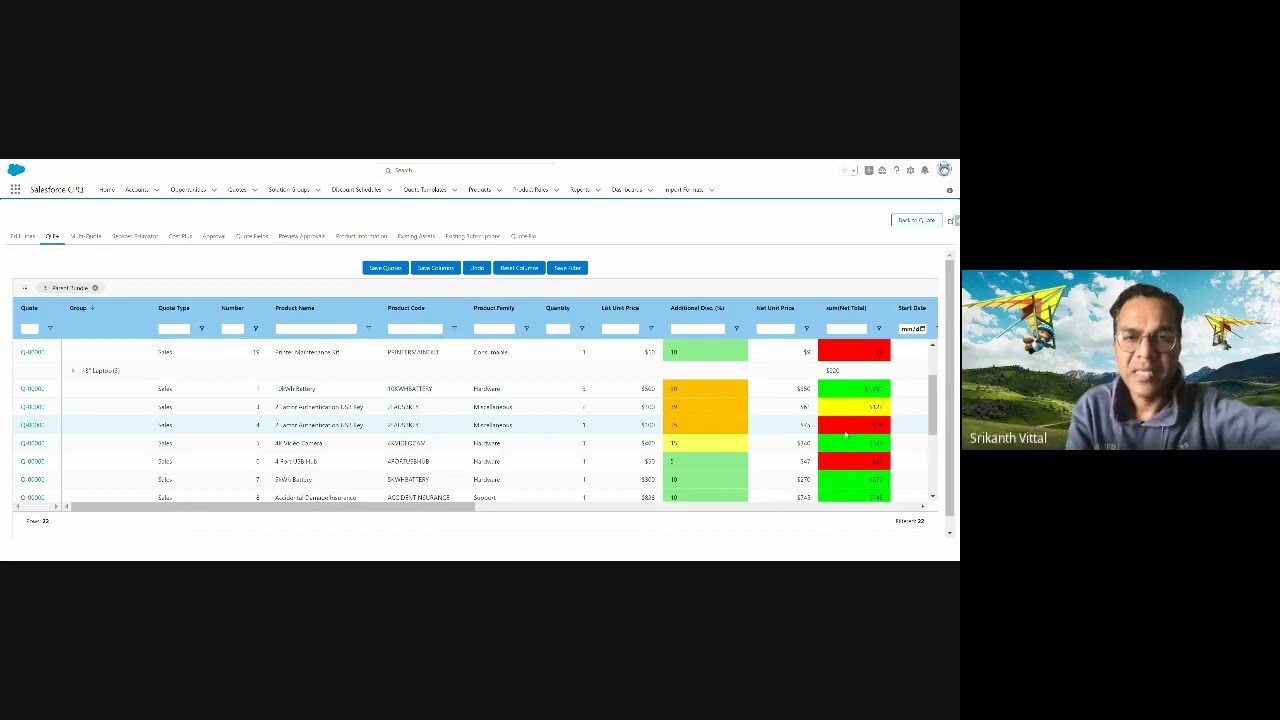This screenshot has width=1280, height=720.
Task: Open the Additional Disc. filter icon
Action: point(736,329)
